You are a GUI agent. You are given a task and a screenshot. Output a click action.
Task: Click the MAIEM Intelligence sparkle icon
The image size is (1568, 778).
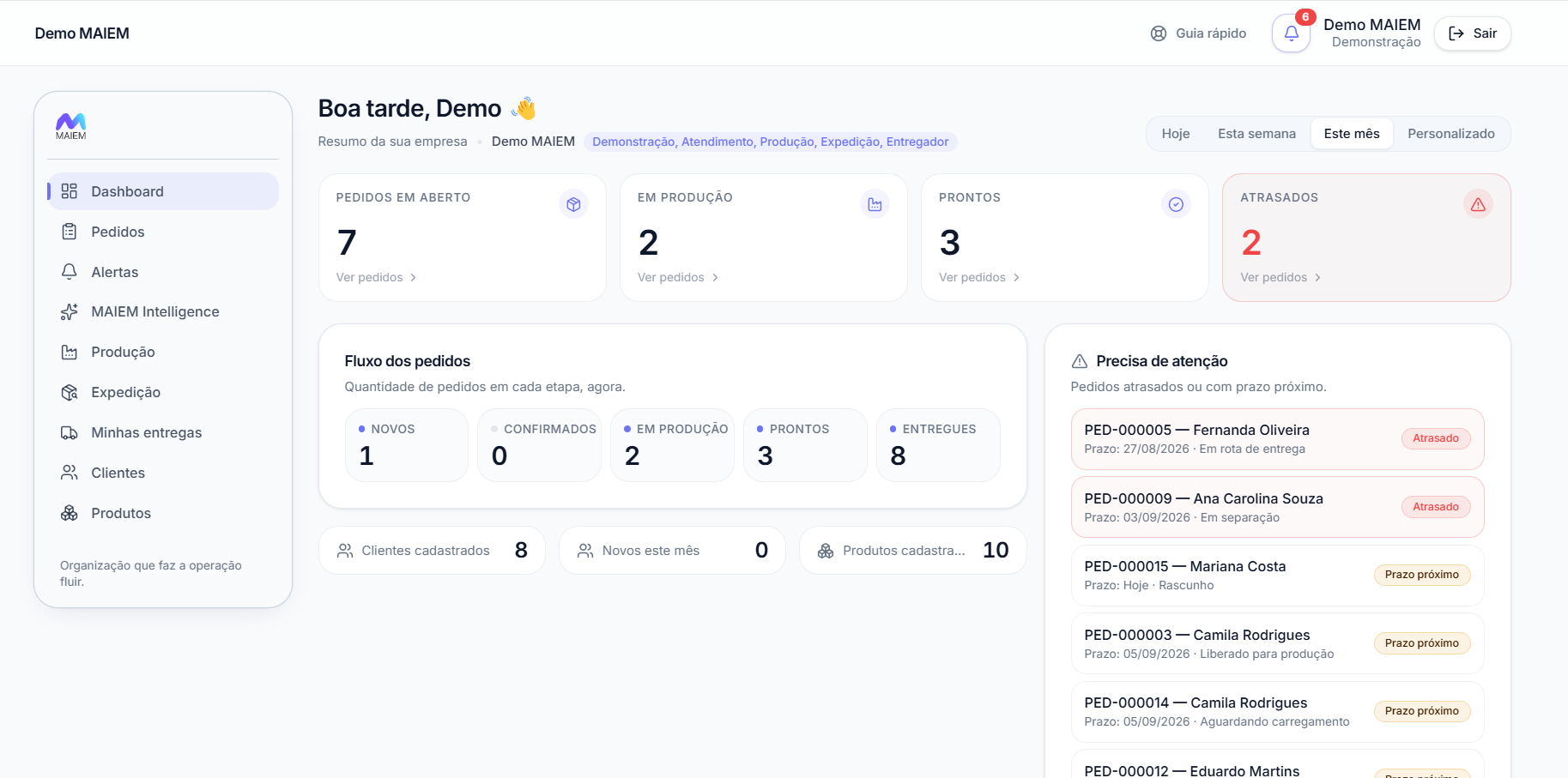coord(70,312)
